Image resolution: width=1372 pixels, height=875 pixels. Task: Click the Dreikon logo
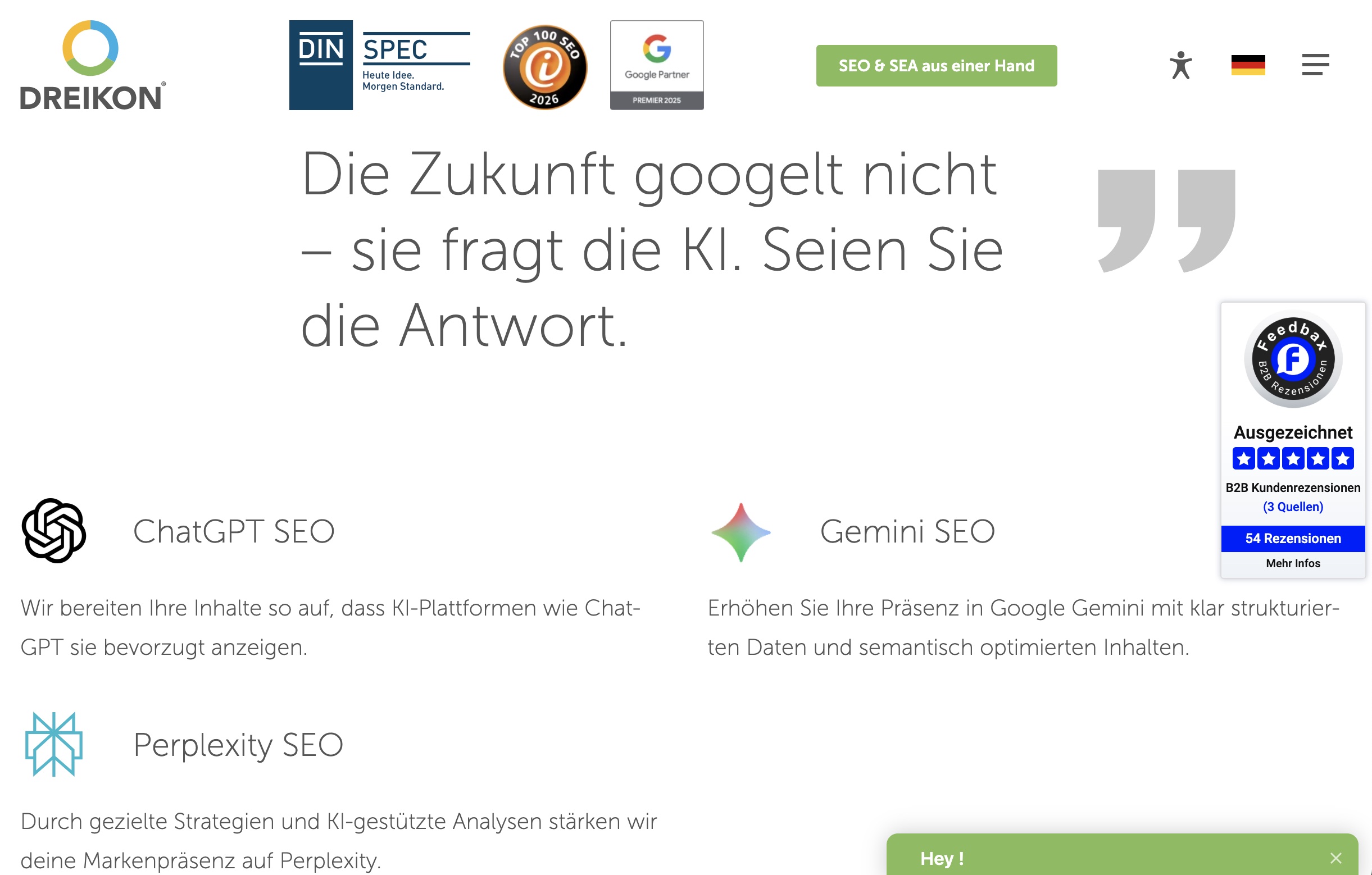pos(92,65)
